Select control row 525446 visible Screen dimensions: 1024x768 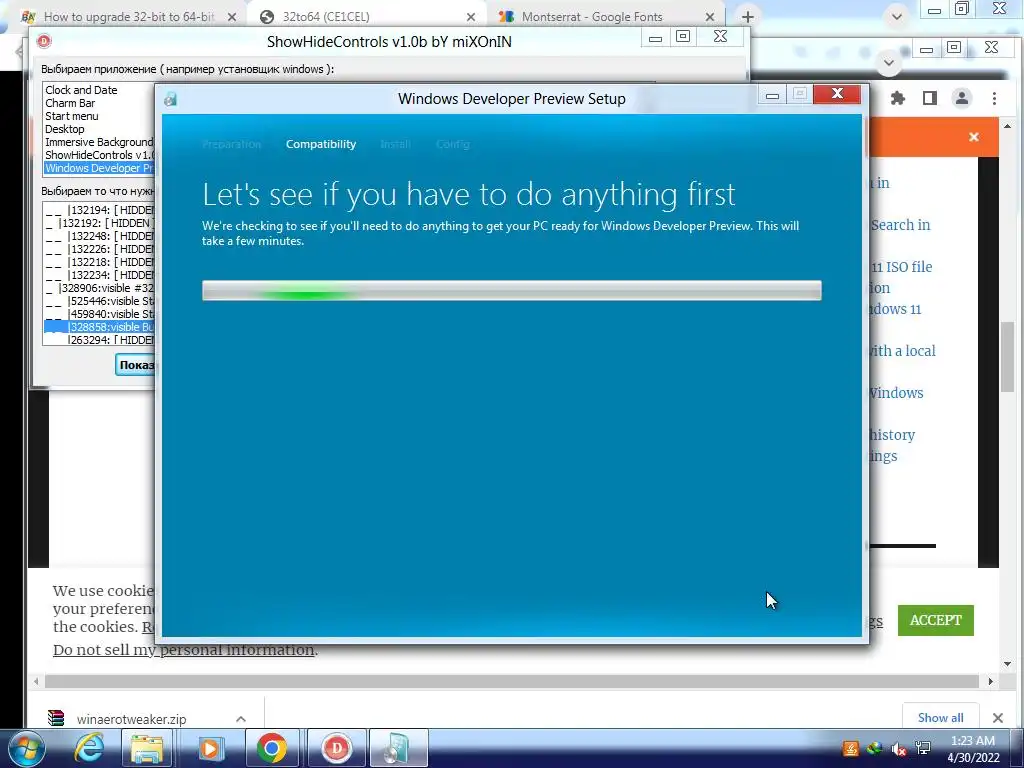pos(99,301)
